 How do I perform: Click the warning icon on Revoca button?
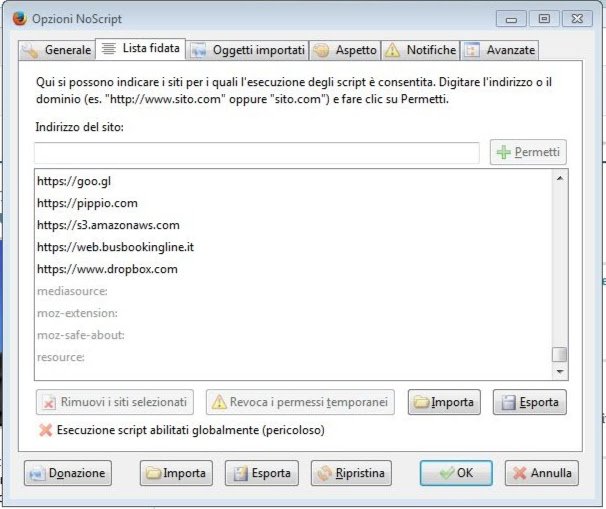click(x=219, y=402)
